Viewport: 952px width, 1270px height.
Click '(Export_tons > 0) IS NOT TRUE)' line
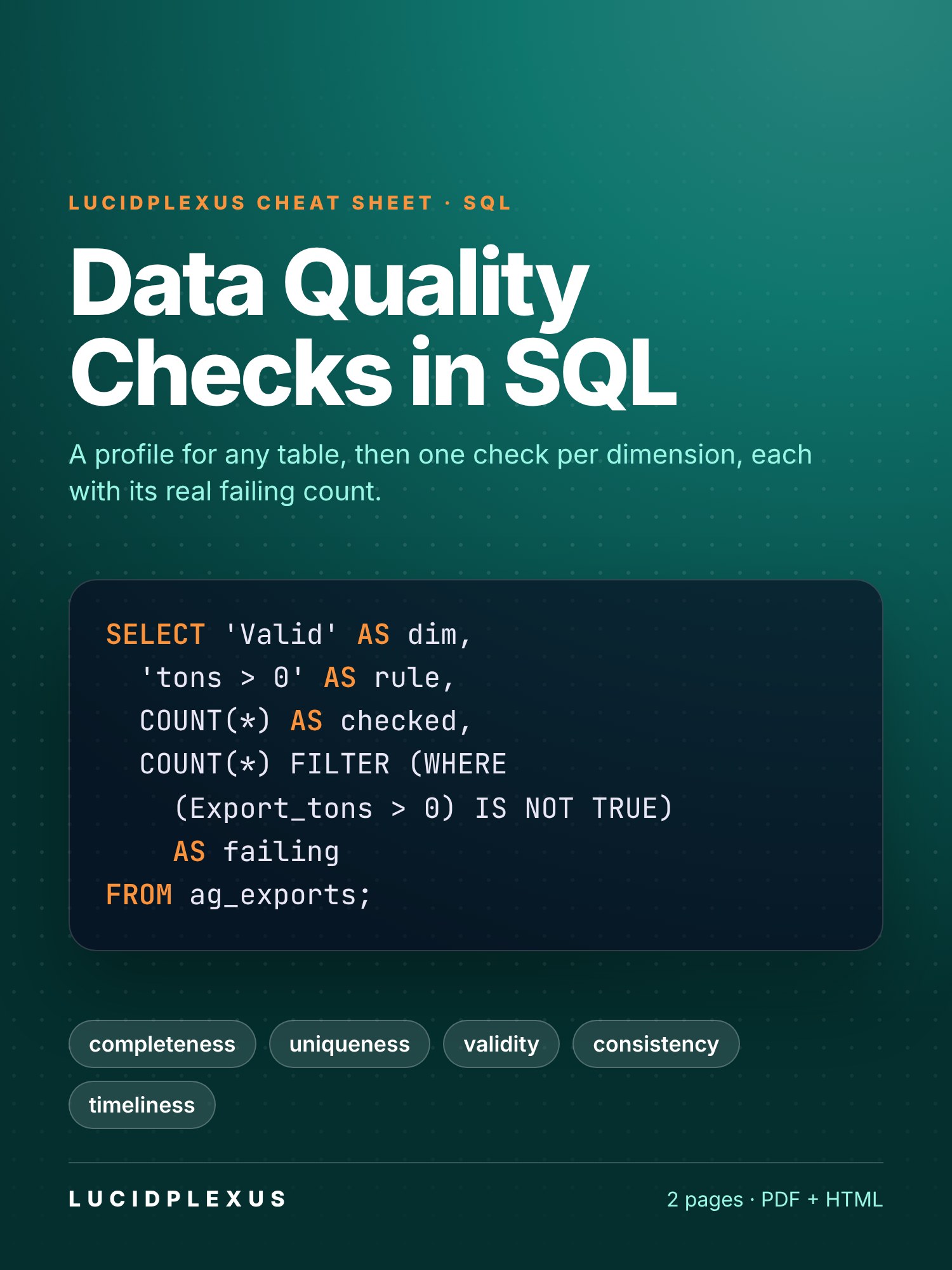[x=423, y=808]
